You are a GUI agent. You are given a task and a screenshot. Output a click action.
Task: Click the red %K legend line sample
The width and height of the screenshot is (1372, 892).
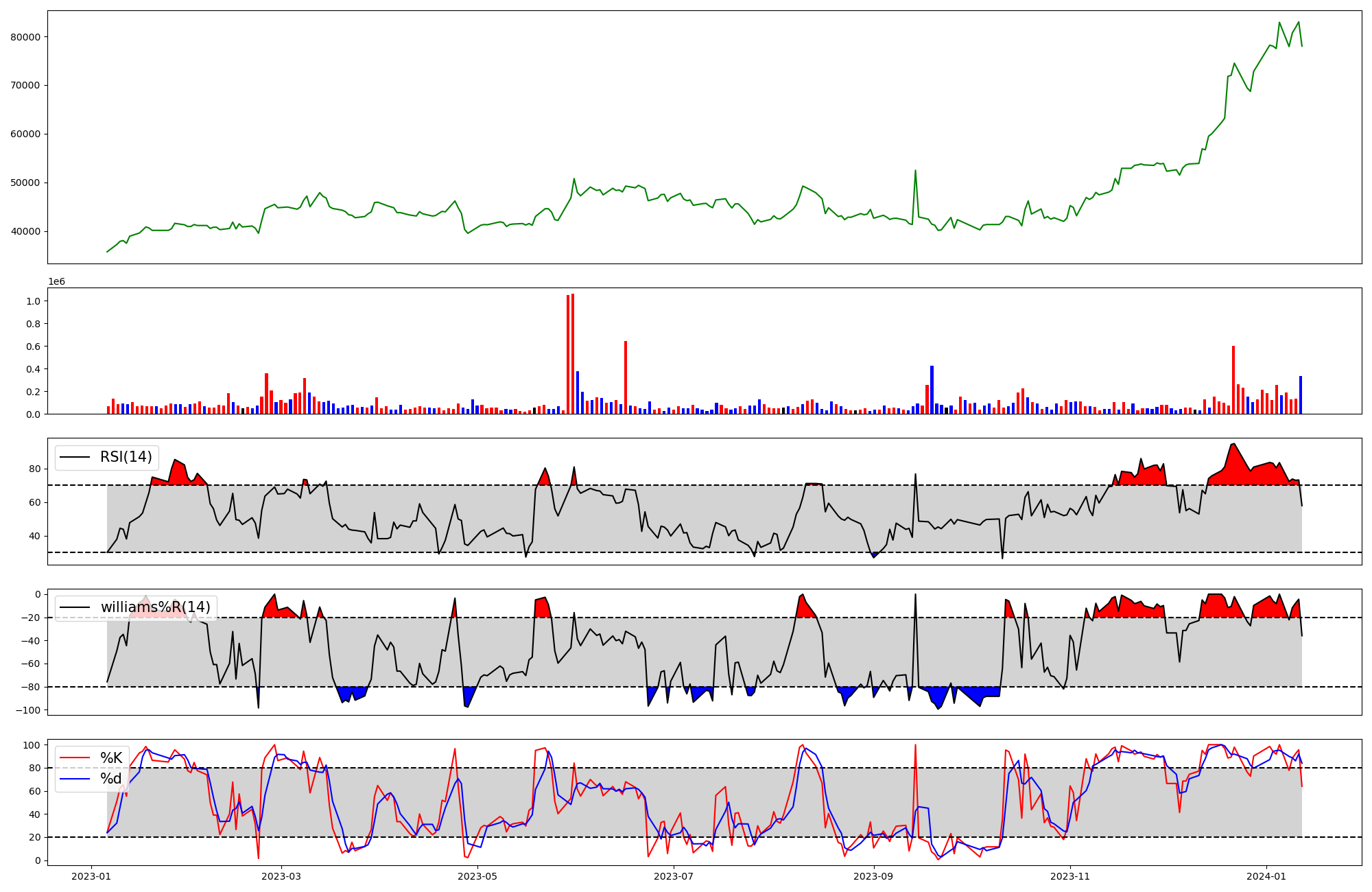[x=75, y=758]
